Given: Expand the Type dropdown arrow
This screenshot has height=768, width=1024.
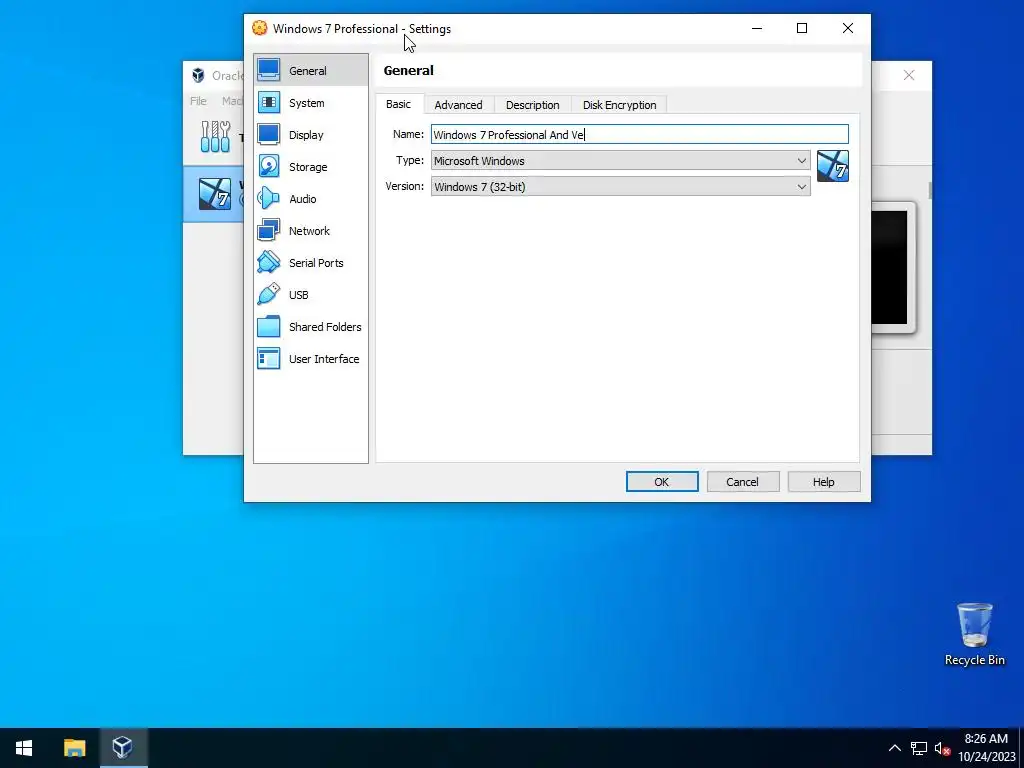Looking at the screenshot, I should coord(801,161).
